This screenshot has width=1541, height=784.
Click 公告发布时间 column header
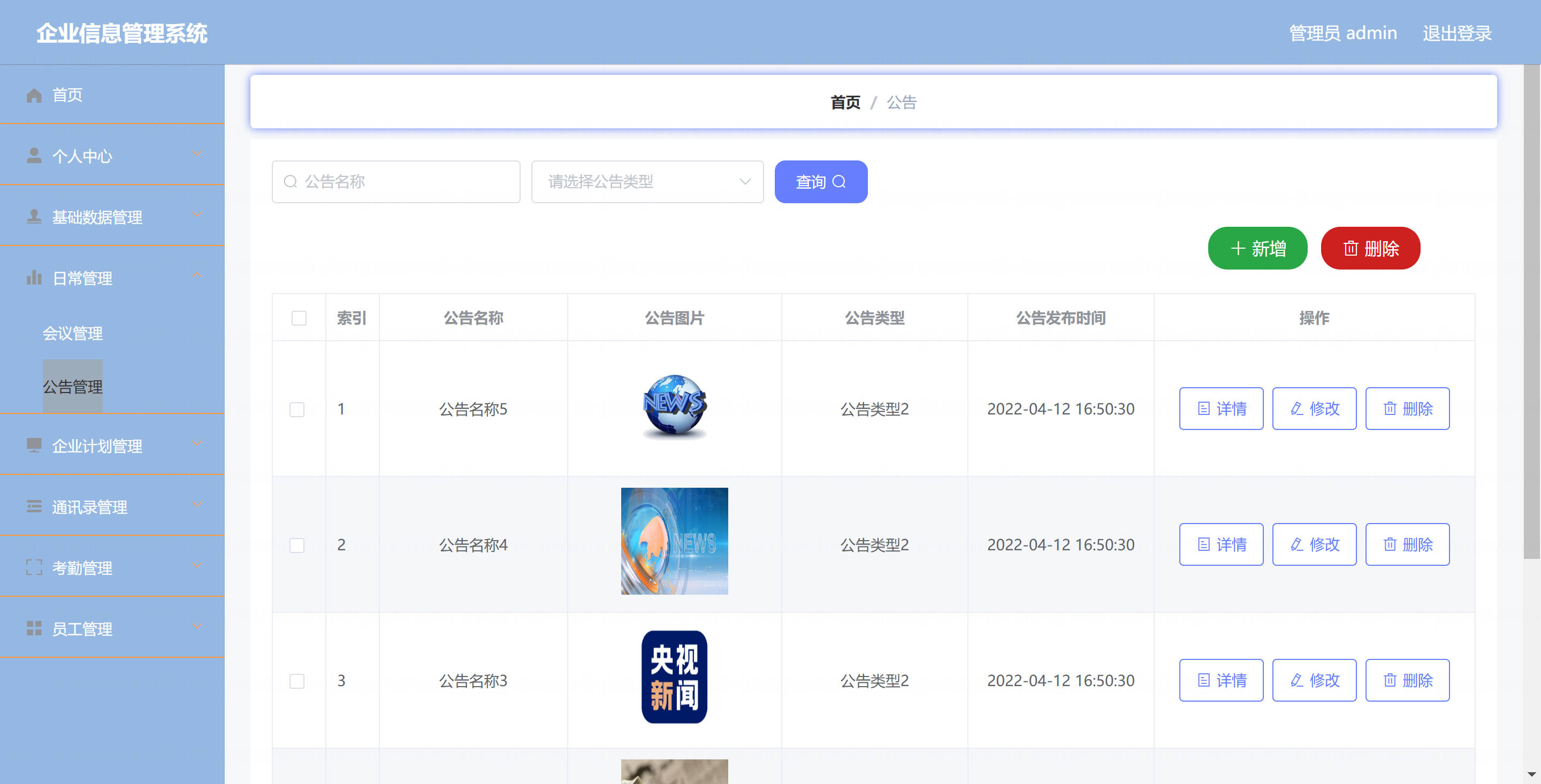1061,318
